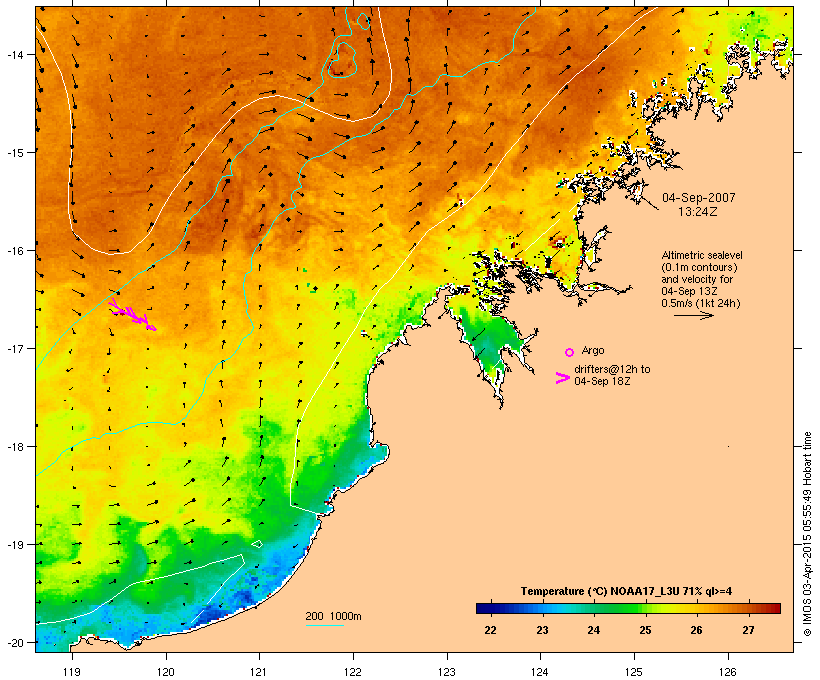
Task: Click longitude axis label 126
Action: [728, 672]
